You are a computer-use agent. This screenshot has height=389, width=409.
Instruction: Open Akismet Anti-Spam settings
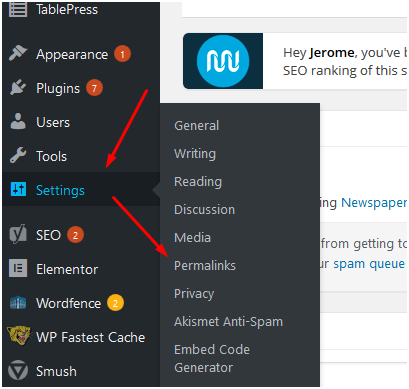click(x=228, y=322)
